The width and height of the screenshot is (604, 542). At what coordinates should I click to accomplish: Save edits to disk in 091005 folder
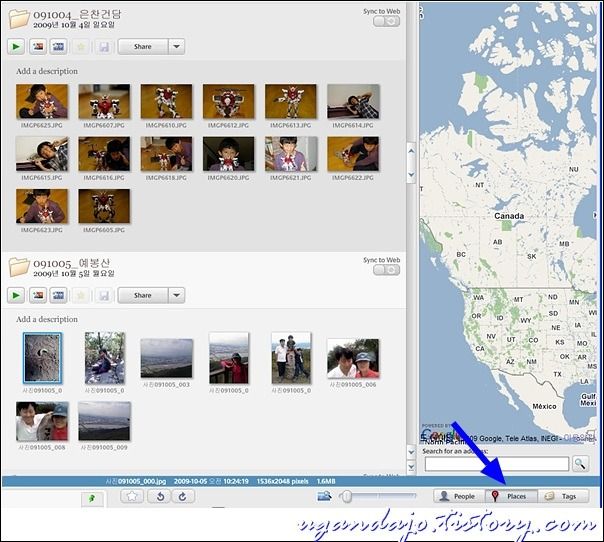pyautogui.click(x=104, y=296)
